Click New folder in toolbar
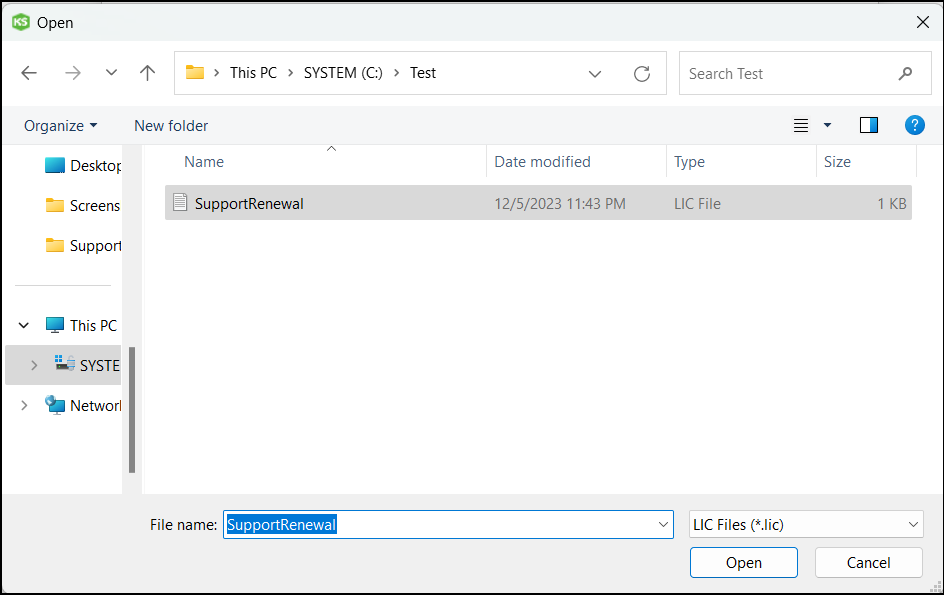The height and width of the screenshot is (595, 944). pos(171,125)
